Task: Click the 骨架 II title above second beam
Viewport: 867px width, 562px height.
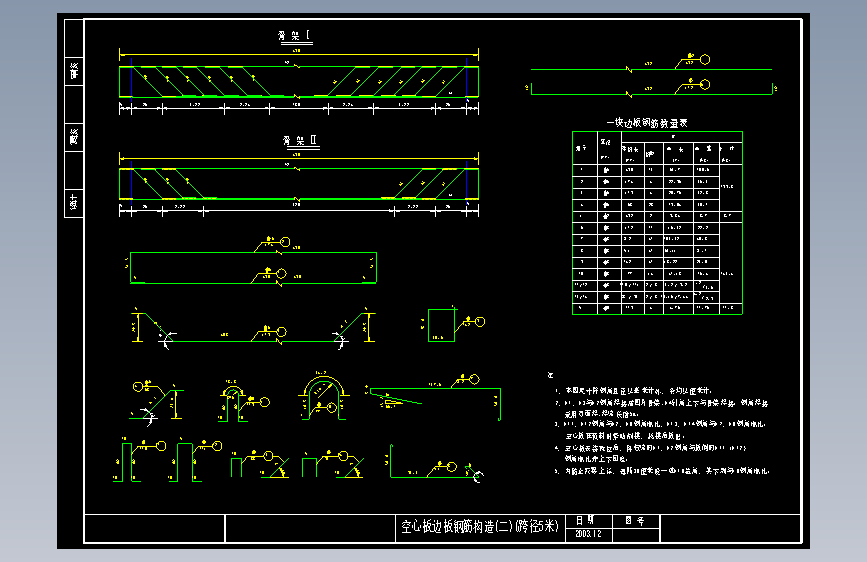Action: pos(299,140)
